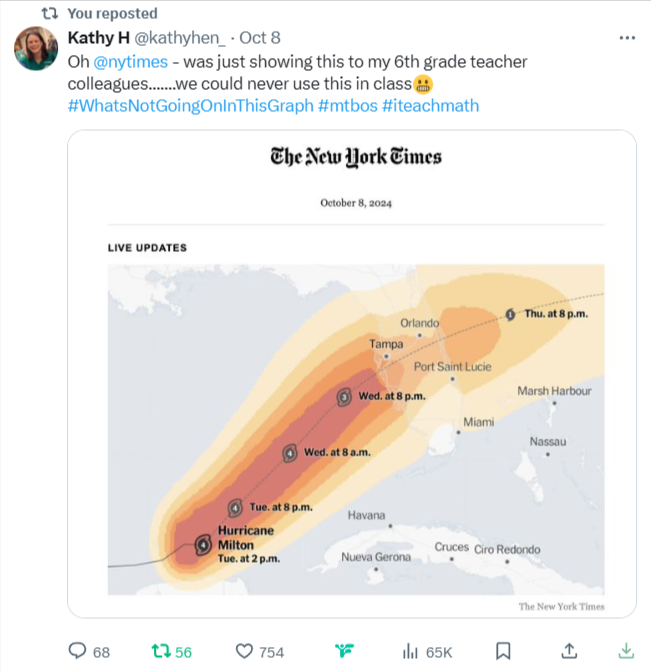Open Kathy H's profile avatar
The width and height of the screenshot is (651, 672).
coord(35,48)
